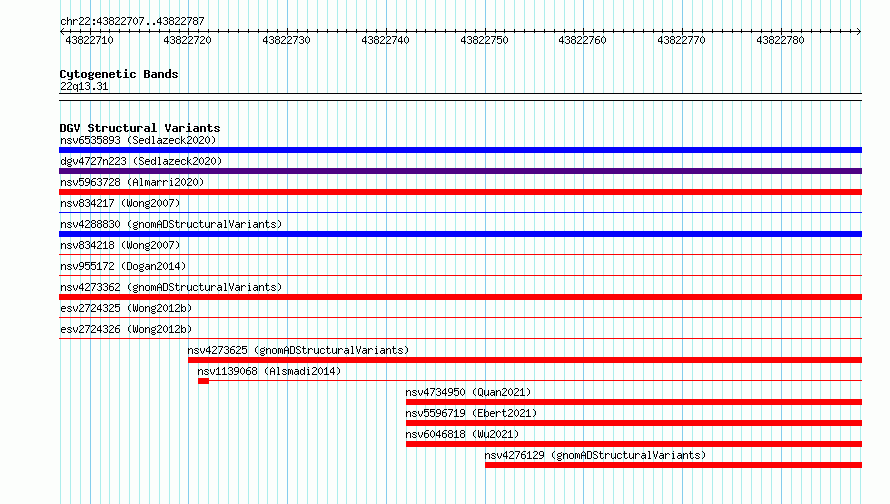This screenshot has width=890, height=504.
Task: Click the nsv6535893 (Sedlazeck2020) variant label
Action: (138, 140)
